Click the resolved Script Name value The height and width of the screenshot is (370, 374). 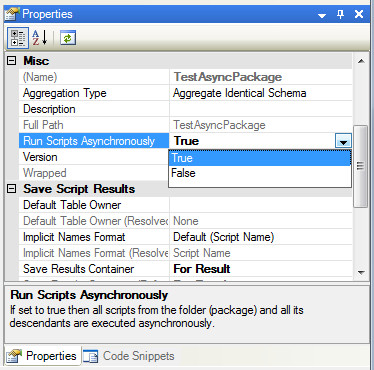tap(261, 253)
